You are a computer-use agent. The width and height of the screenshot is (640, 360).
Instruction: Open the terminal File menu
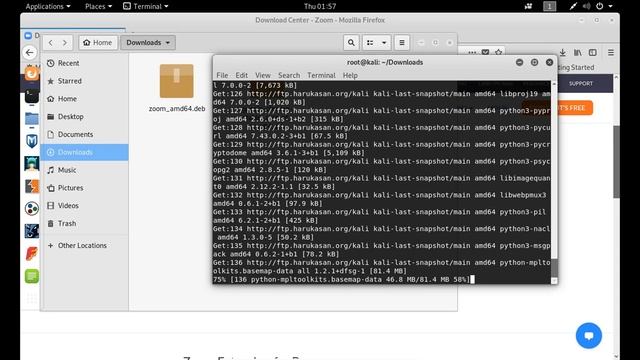pos(222,75)
